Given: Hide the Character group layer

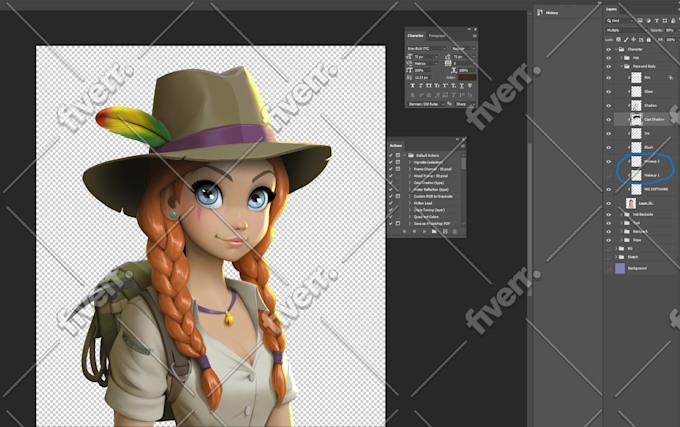Looking at the screenshot, I should (x=608, y=49).
